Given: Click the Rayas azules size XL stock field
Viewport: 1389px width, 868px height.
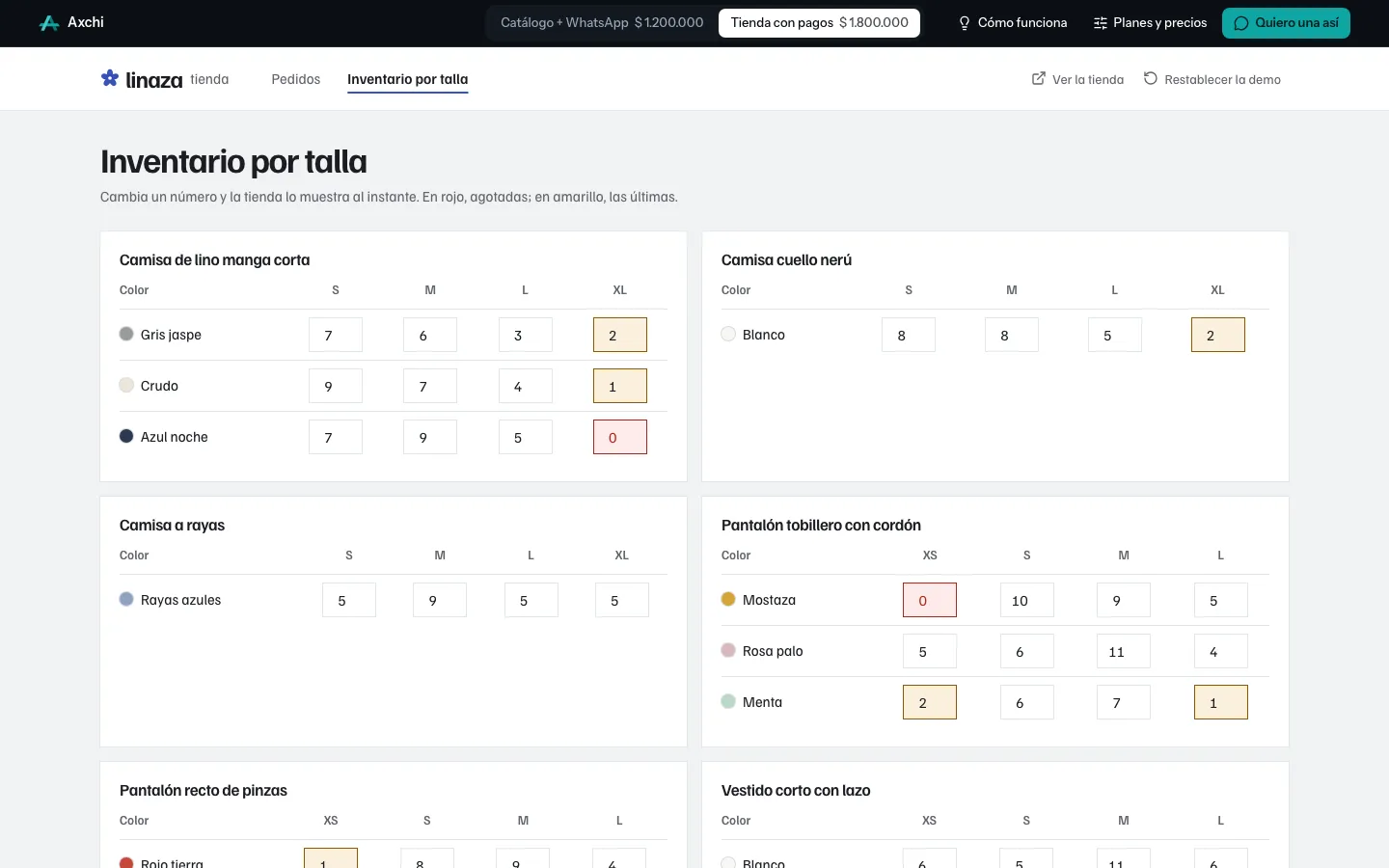Looking at the screenshot, I should pyautogui.click(x=622, y=600).
